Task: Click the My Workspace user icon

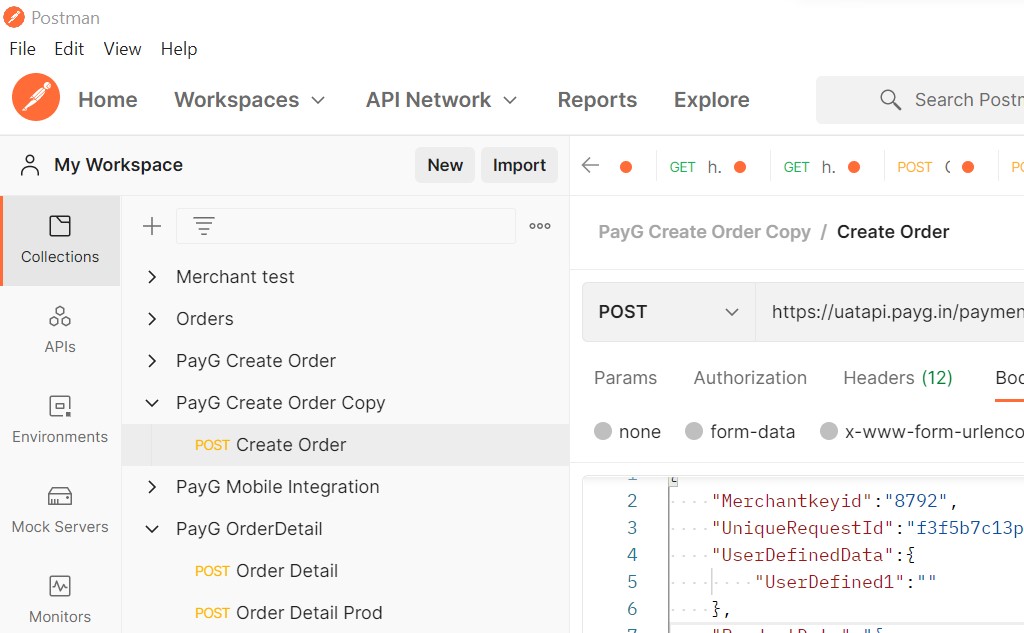Action: 30,165
